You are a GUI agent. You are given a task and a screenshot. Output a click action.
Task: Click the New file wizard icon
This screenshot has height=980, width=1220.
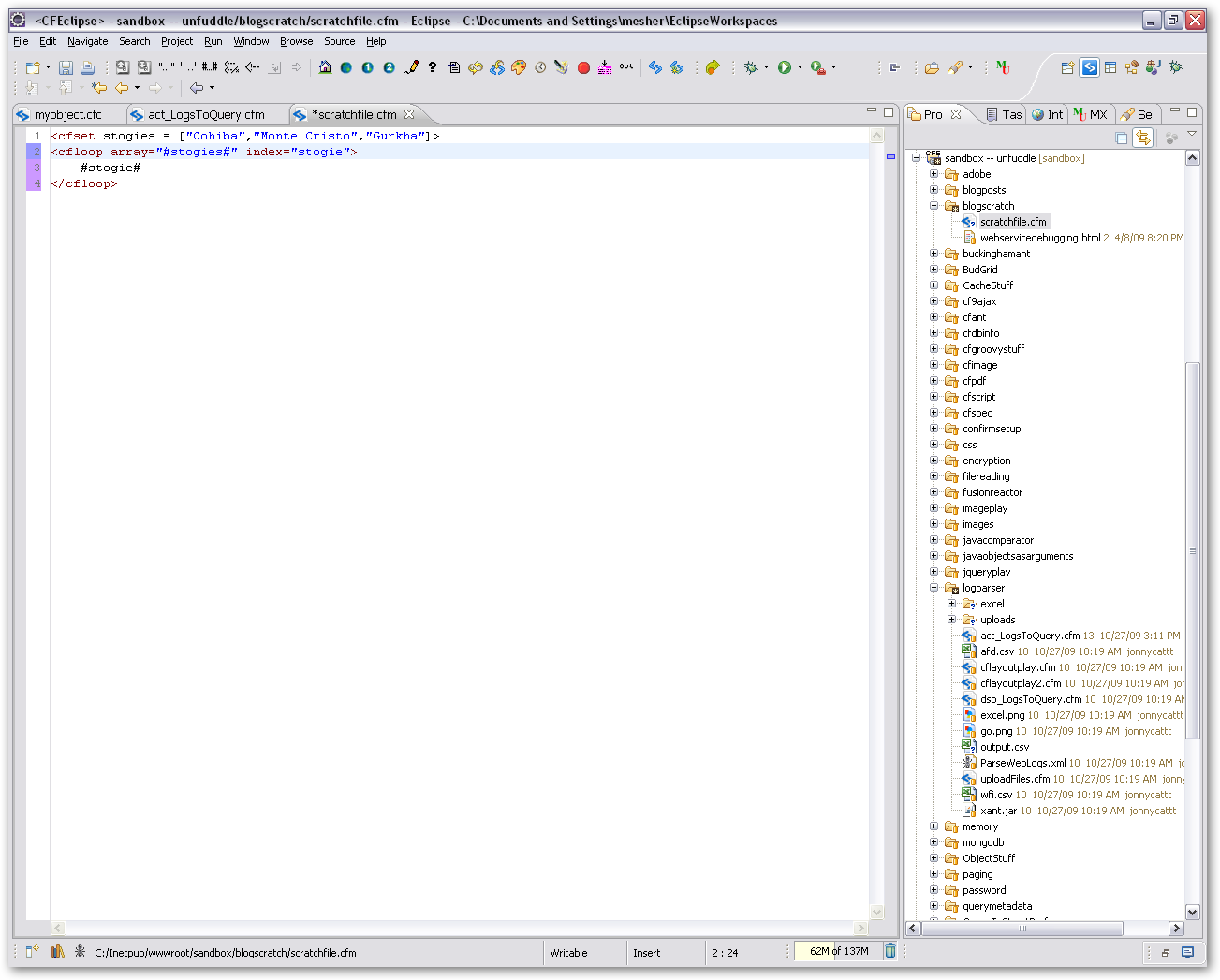point(33,67)
